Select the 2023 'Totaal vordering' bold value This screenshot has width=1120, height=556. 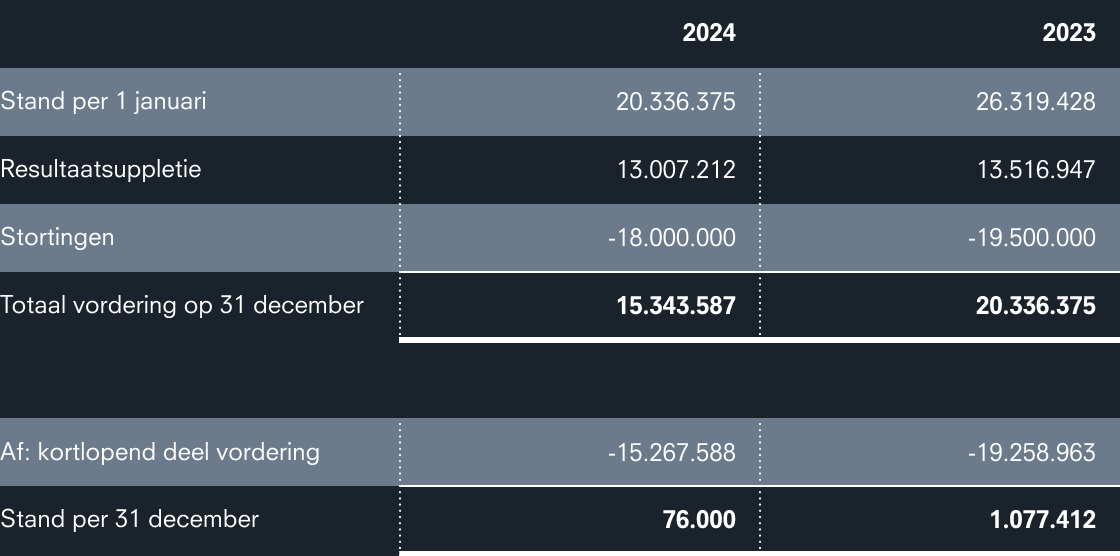(1035, 306)
